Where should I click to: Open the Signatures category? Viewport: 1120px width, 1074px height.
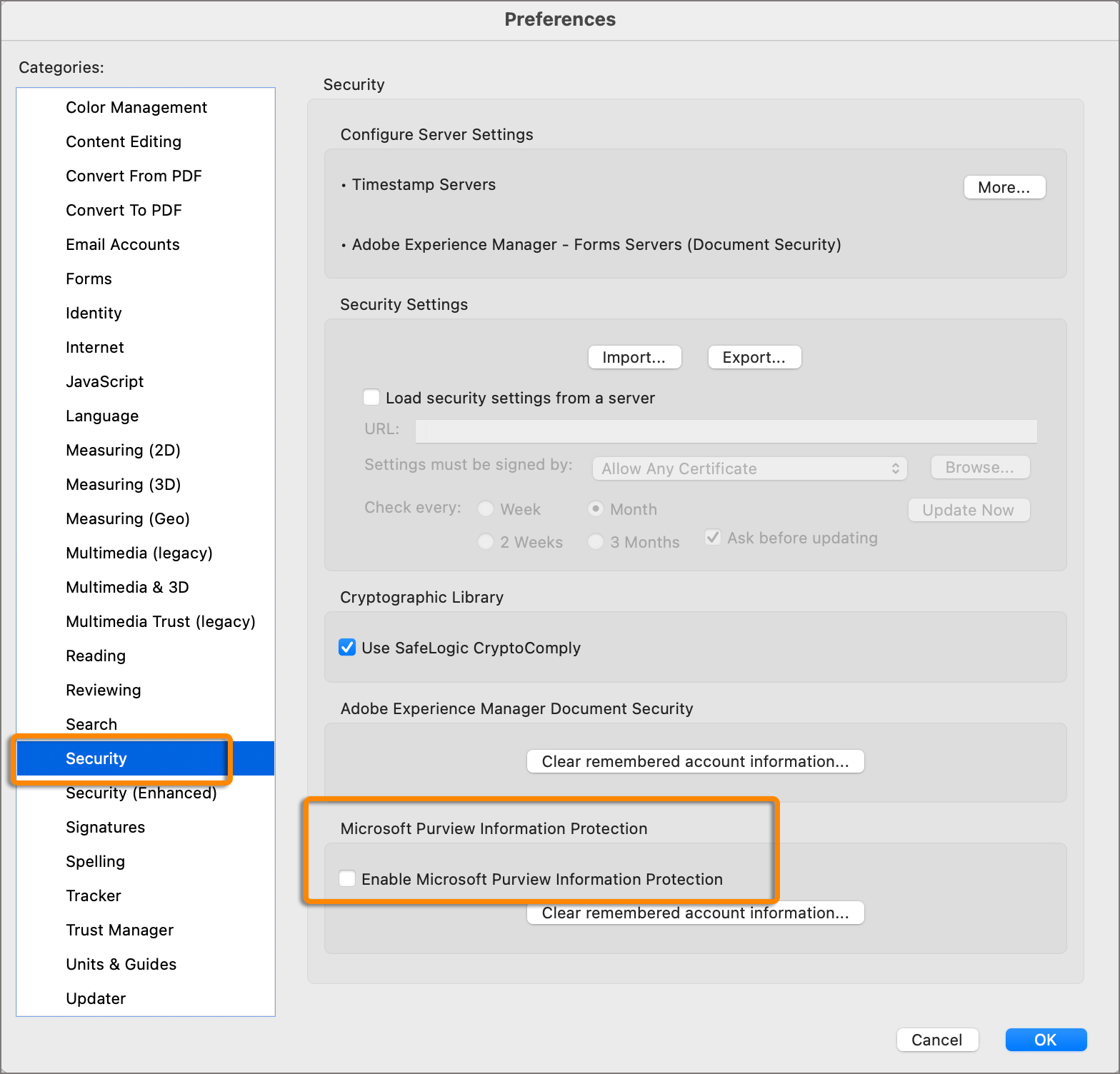click(x=105, y=827)
